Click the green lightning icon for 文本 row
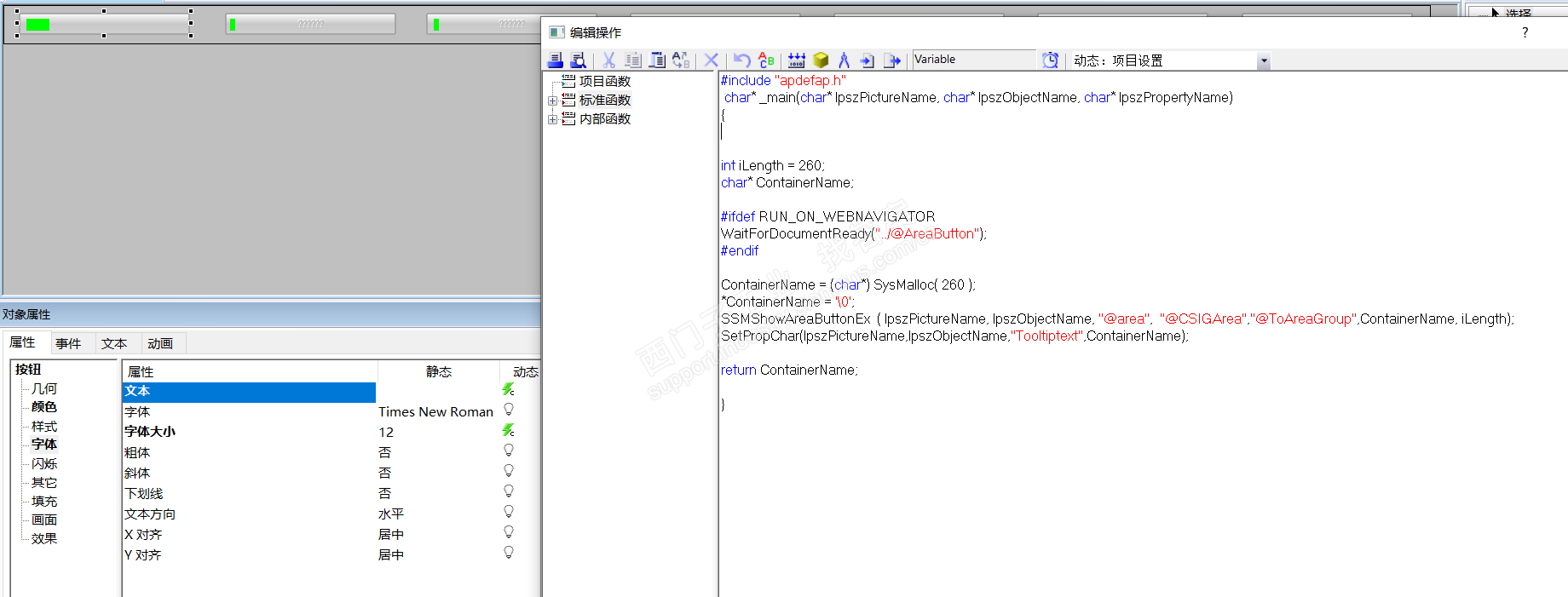This screenshot has height=597, width=1568. (x=508, y=389)
